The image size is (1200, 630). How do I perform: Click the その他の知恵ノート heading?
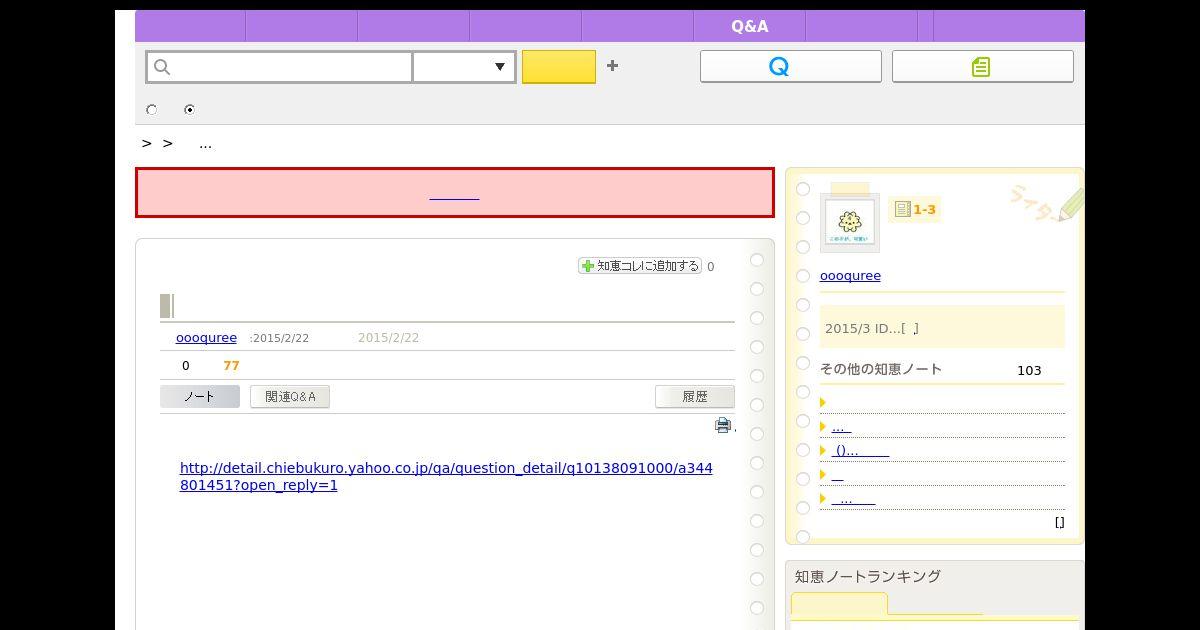pyautogui.click(x=881, y=369)
